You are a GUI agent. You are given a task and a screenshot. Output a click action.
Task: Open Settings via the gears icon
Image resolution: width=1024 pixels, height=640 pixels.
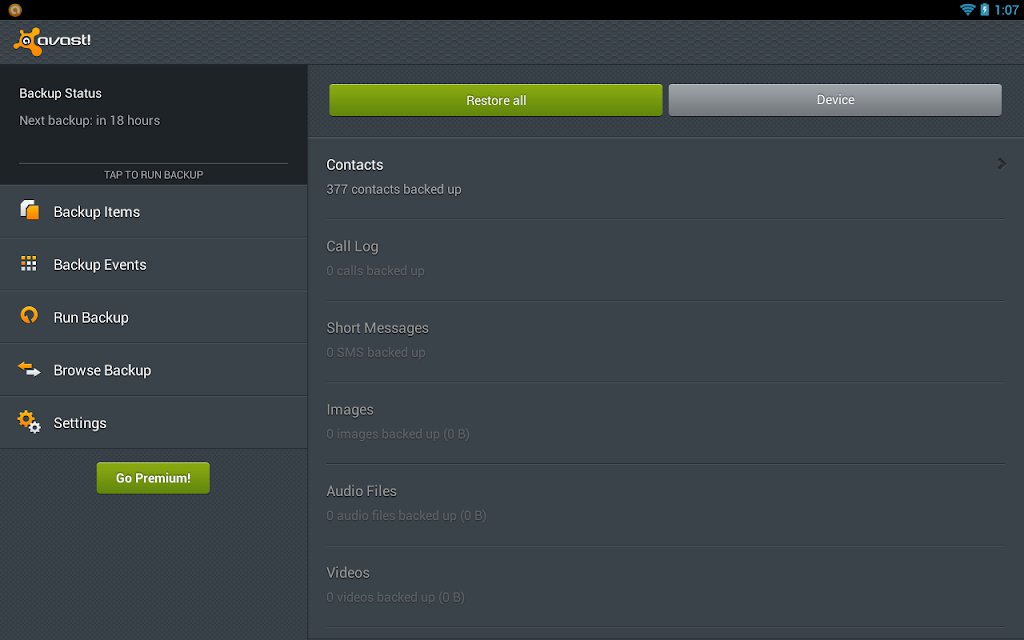click(x=29, y=422)
